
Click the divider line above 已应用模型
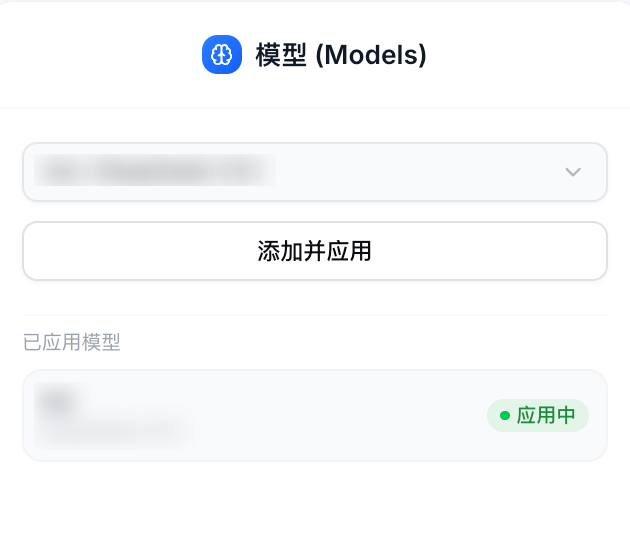314,315
